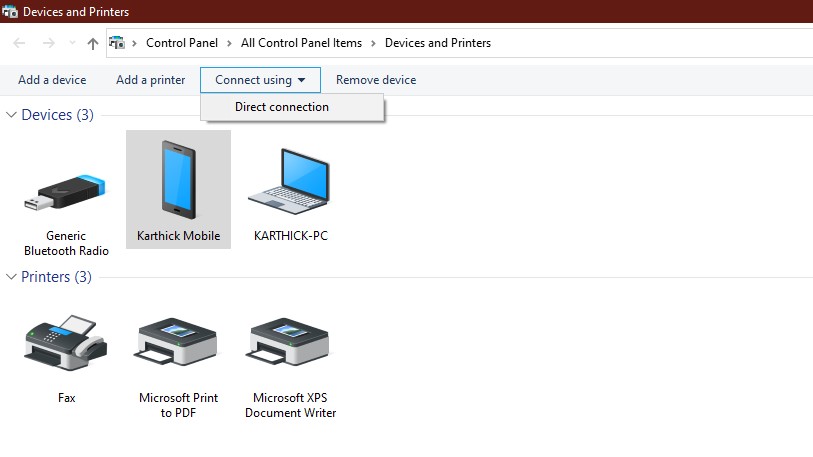Image resolution: width=813 pixels, height=457 pixels.
Task: Click the Forward navigation arrow
Action: [49, 43]
